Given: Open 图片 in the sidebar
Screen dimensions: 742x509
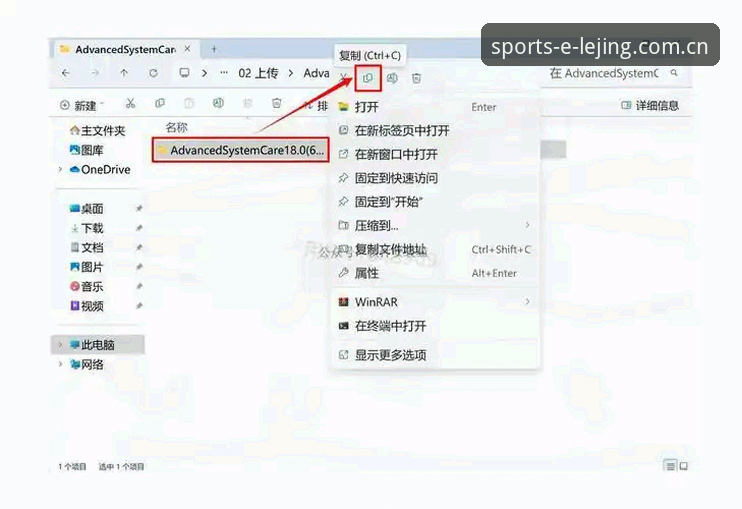Looking at the screenshot, I should coord(86,267).
